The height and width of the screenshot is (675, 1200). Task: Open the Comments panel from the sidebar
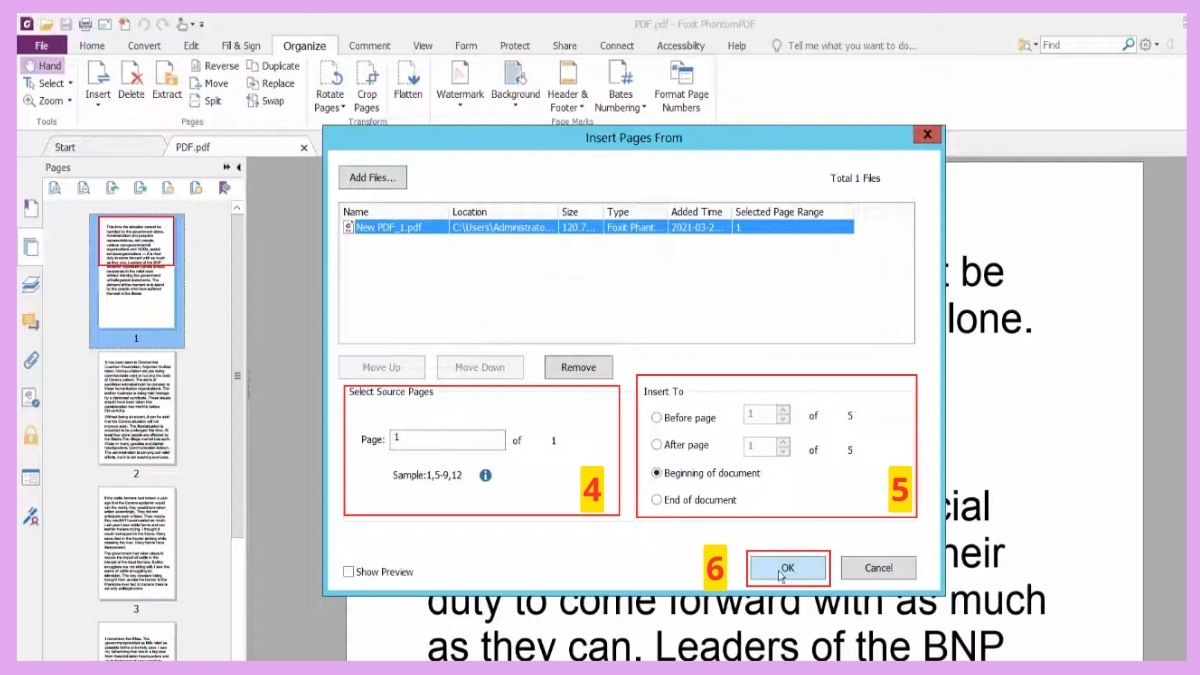click(31, 322)
